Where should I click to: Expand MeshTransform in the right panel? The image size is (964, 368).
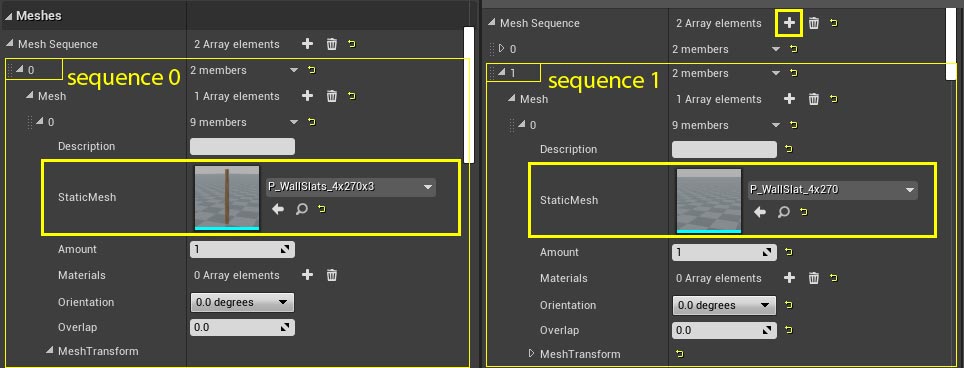tap(532, 354)
